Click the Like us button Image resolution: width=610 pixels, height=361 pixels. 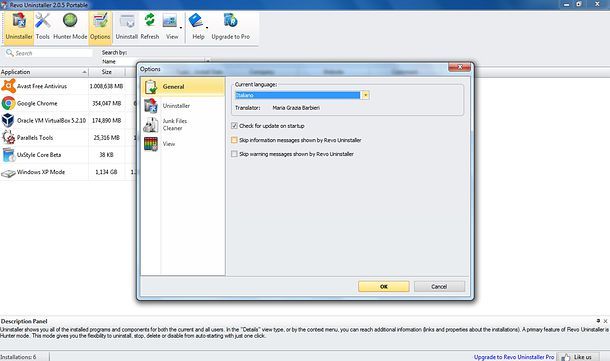(578, 357)
